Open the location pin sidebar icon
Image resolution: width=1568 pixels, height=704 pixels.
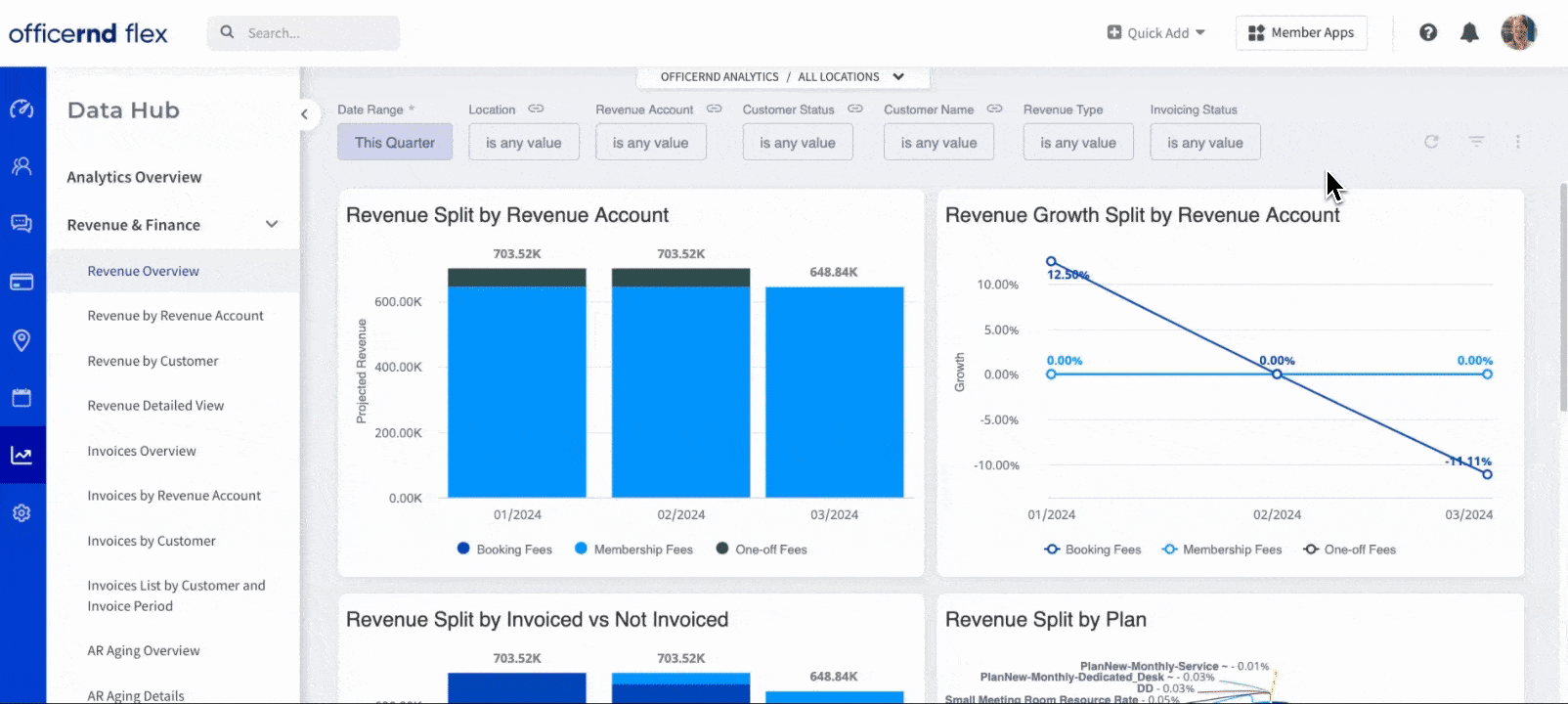pos(22,340)
